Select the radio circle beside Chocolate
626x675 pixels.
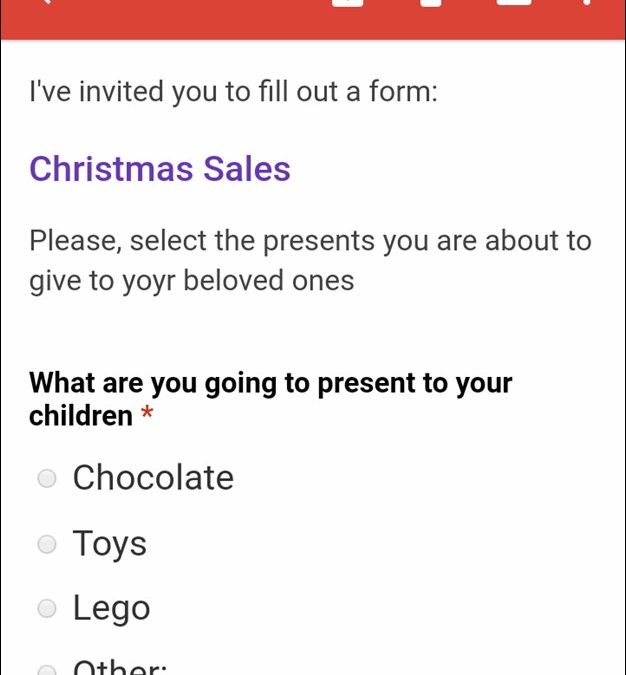coord(47,479)
